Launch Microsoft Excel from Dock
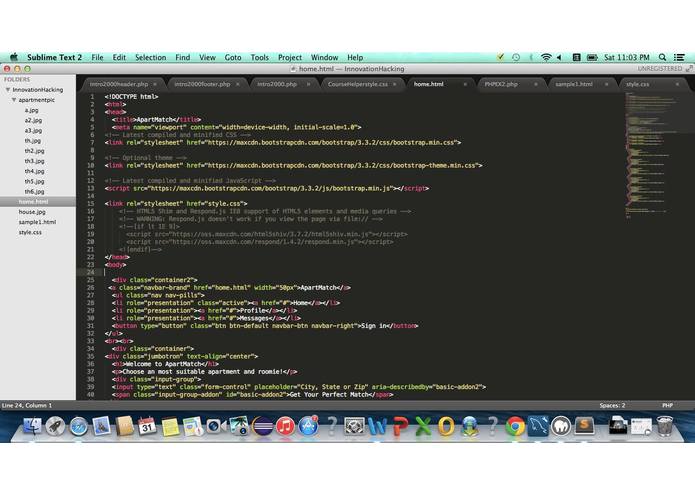 coord(423,426)
